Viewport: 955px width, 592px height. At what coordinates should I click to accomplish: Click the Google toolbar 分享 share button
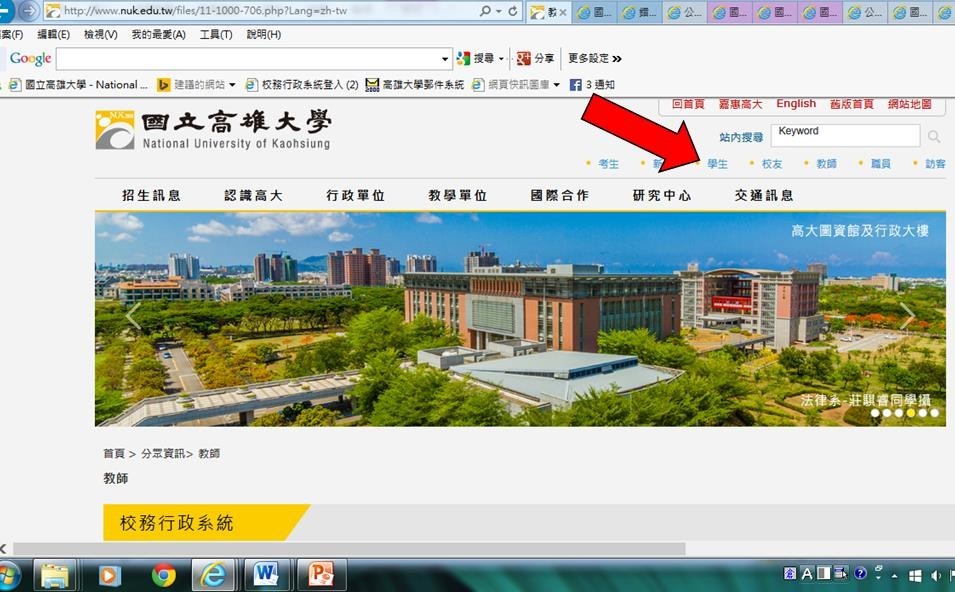coord(535,59)
